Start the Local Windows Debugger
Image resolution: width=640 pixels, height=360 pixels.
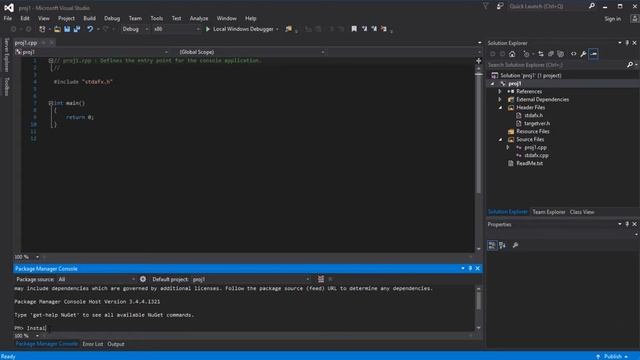239,29
